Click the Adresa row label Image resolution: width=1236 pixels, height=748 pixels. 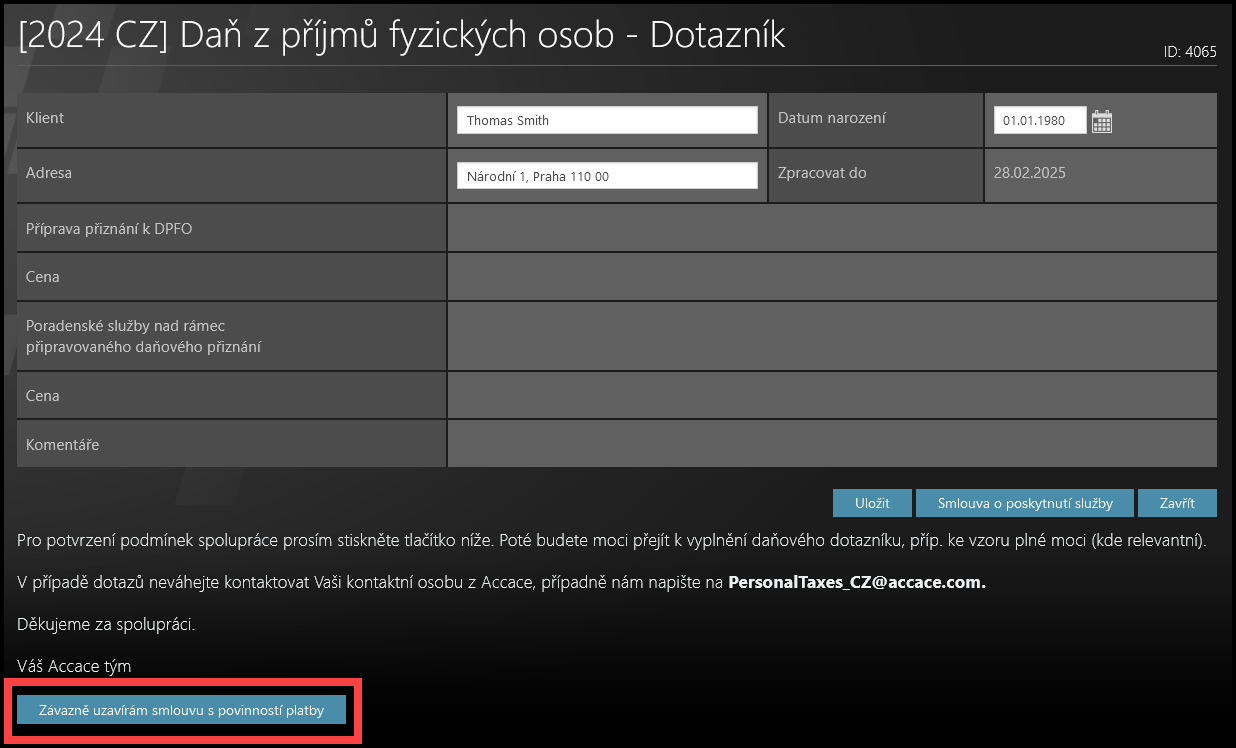tap(49, 173)
